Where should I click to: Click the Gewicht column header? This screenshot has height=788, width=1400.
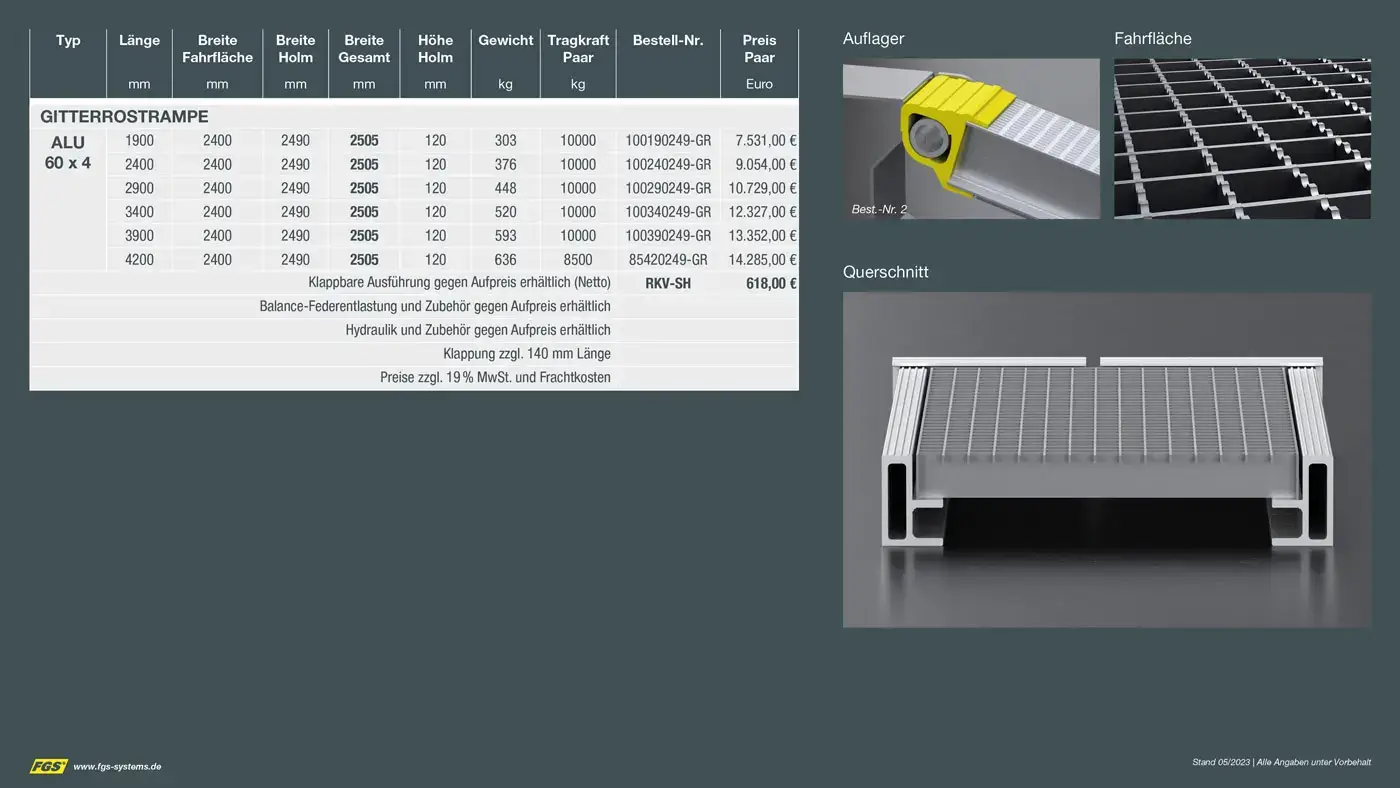pos(505,41)
